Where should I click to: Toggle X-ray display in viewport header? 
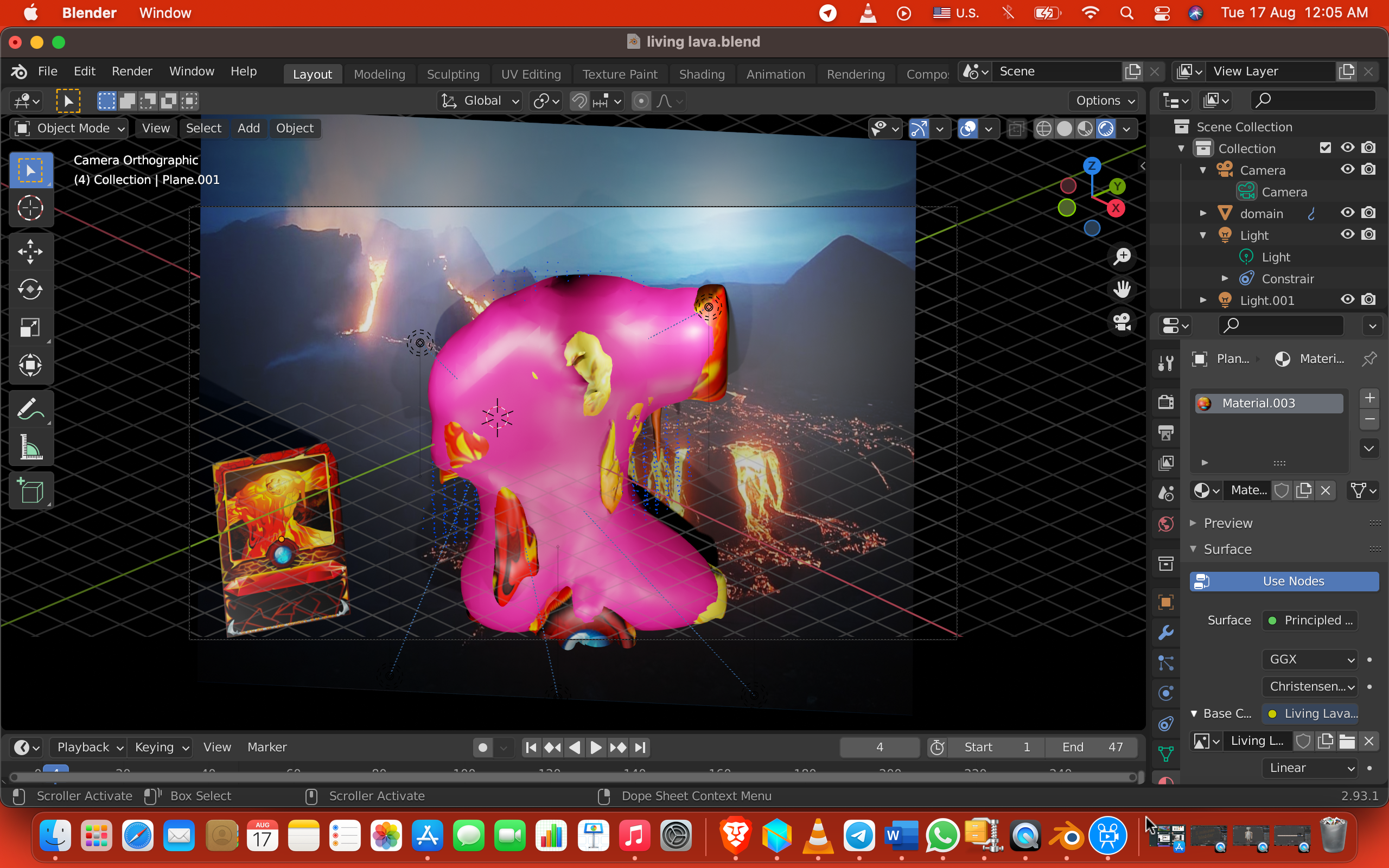[1016, 129]
